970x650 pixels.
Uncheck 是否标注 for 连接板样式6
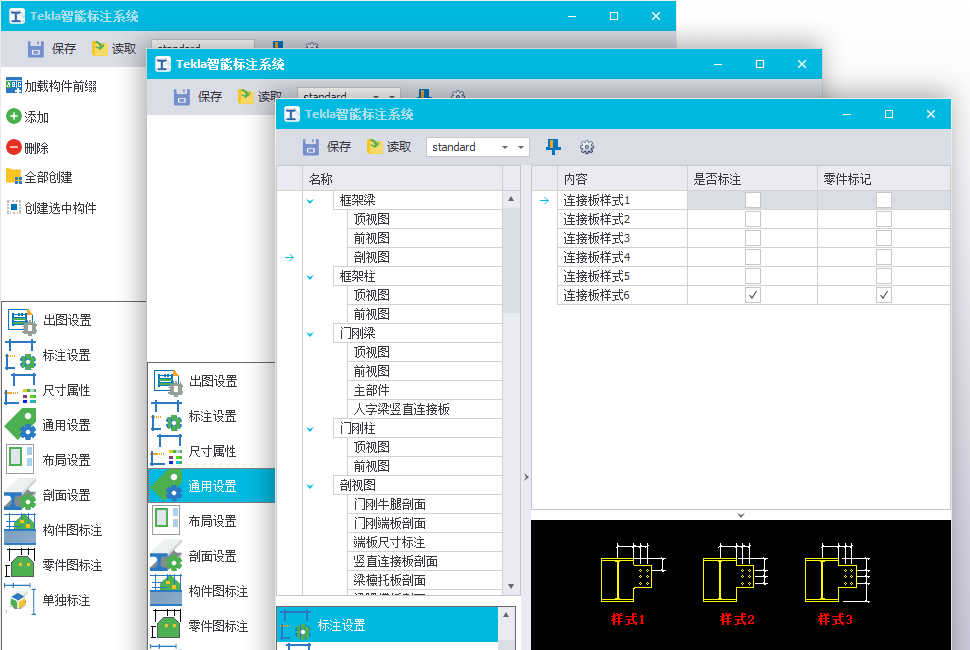[753, 295]
